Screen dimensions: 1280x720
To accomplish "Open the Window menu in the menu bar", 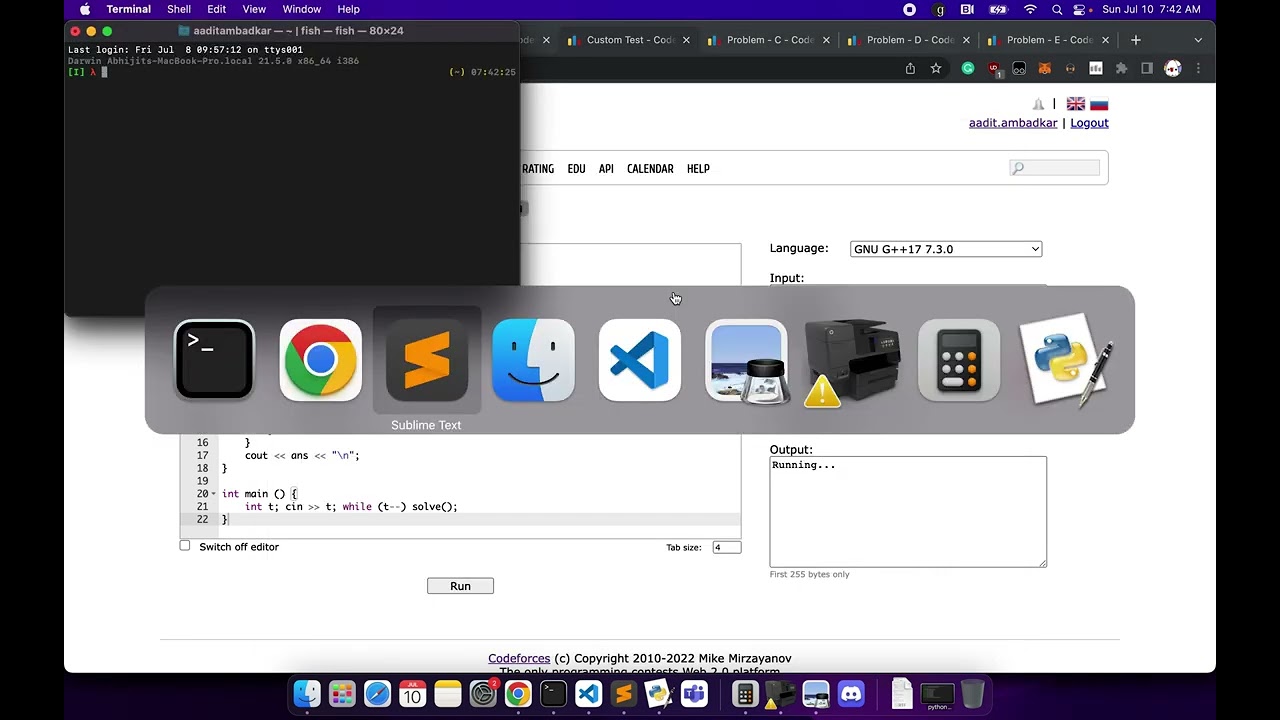I will click(302, 9).
